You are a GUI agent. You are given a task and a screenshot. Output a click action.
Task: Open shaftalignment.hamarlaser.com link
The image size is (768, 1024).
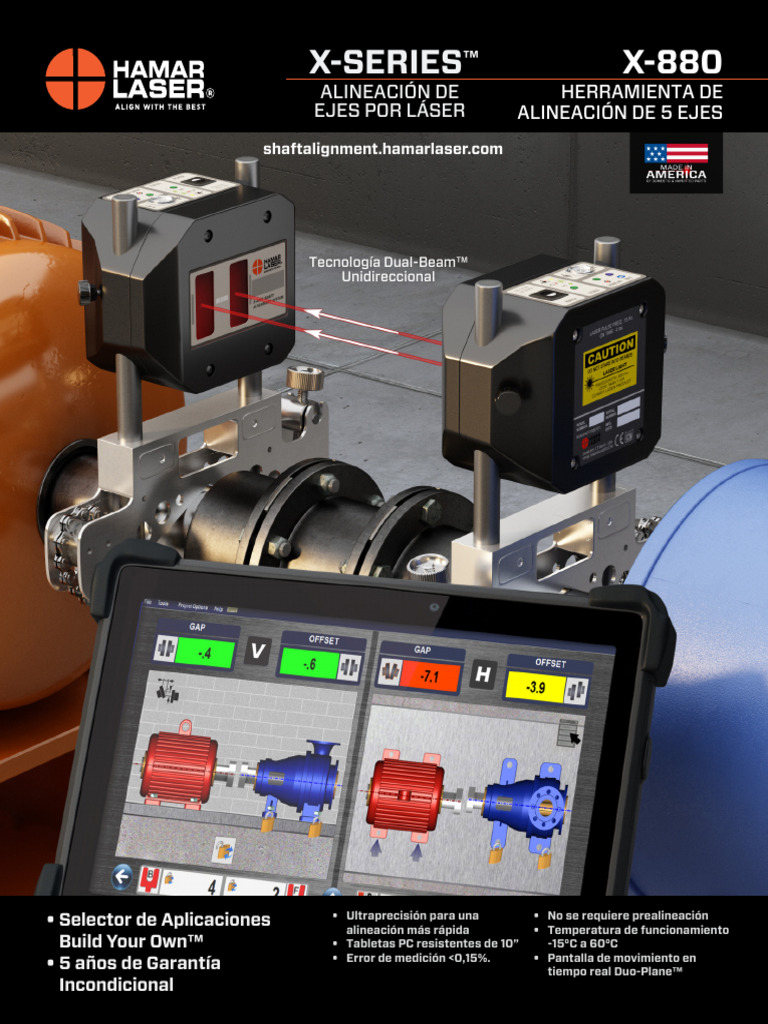[x=383, y=149]
